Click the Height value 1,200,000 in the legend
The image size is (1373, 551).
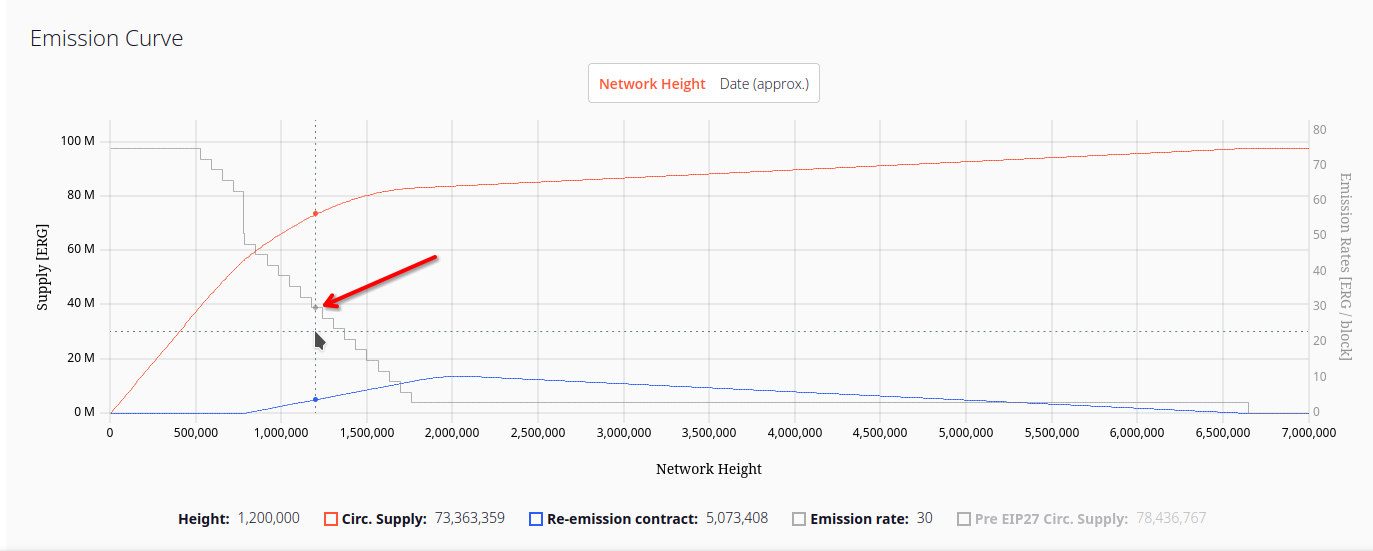coord(268,519)
